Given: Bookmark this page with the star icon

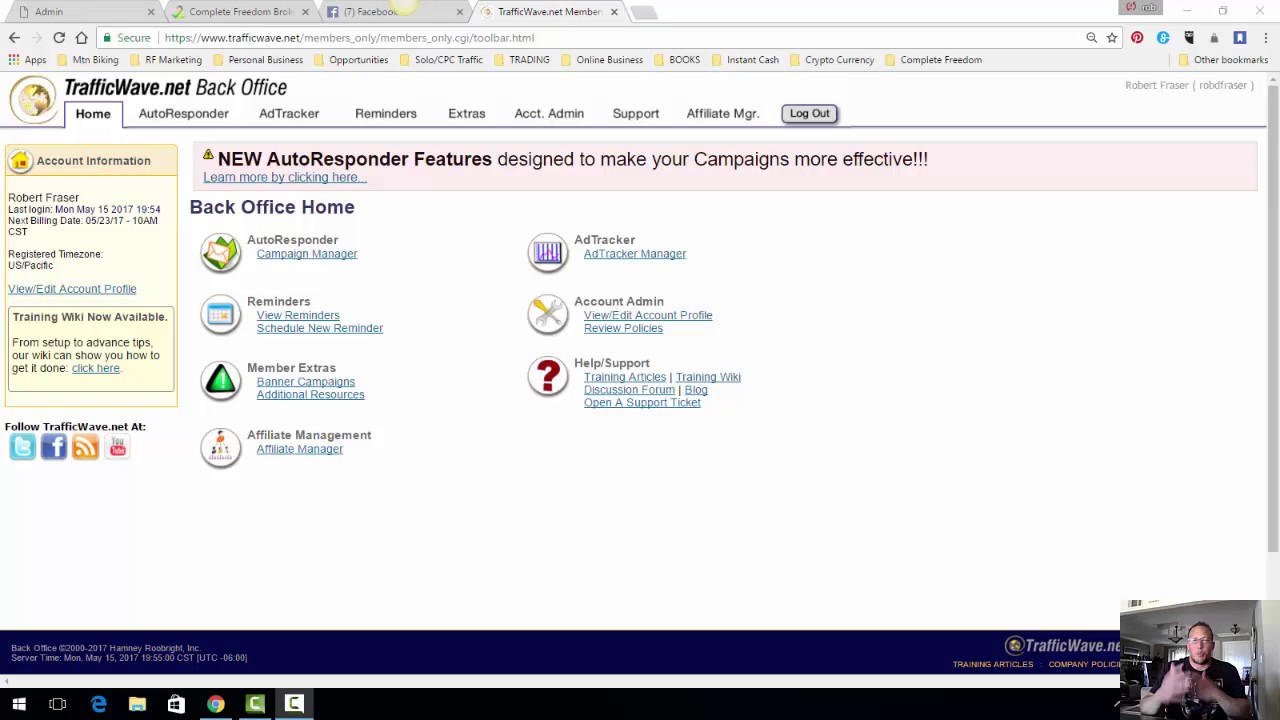Looking at the screenshot, I should (1111, 38).
